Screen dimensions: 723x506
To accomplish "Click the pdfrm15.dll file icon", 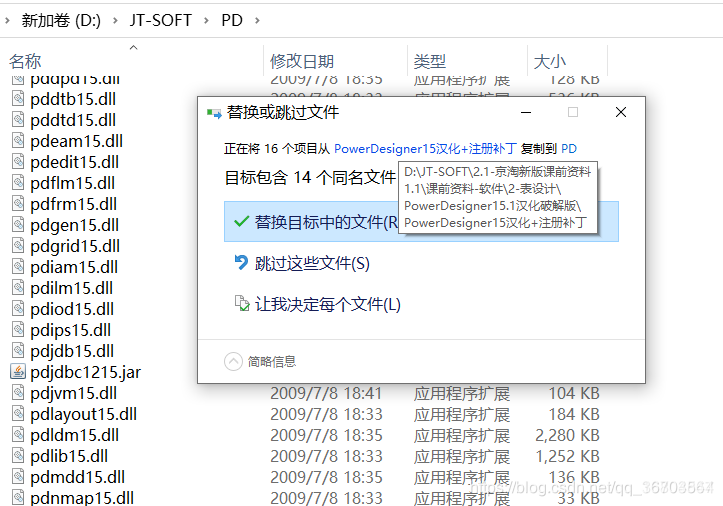I will pyautogui.click(x=18, y=204).
